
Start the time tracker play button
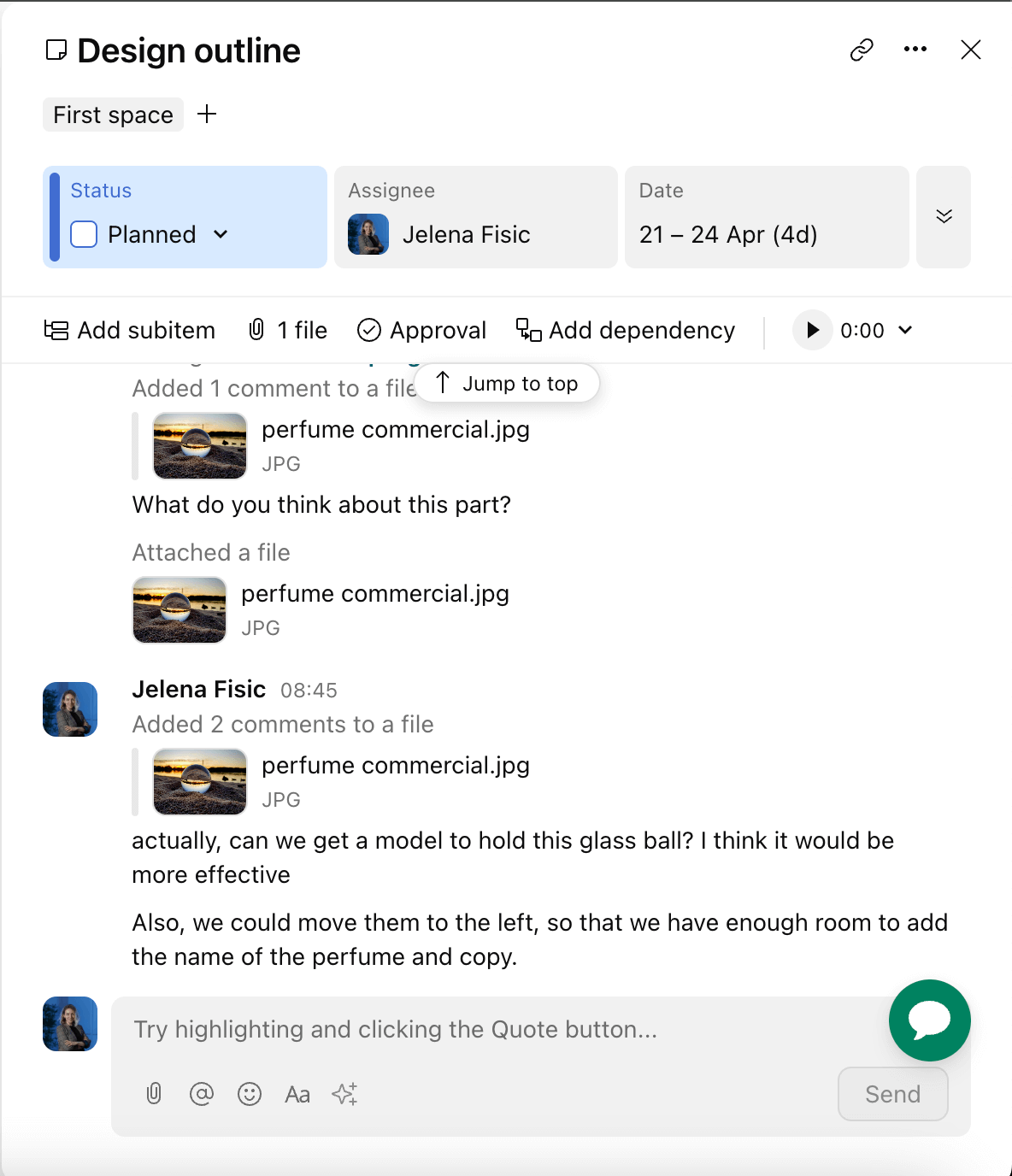tap(812, 330)
